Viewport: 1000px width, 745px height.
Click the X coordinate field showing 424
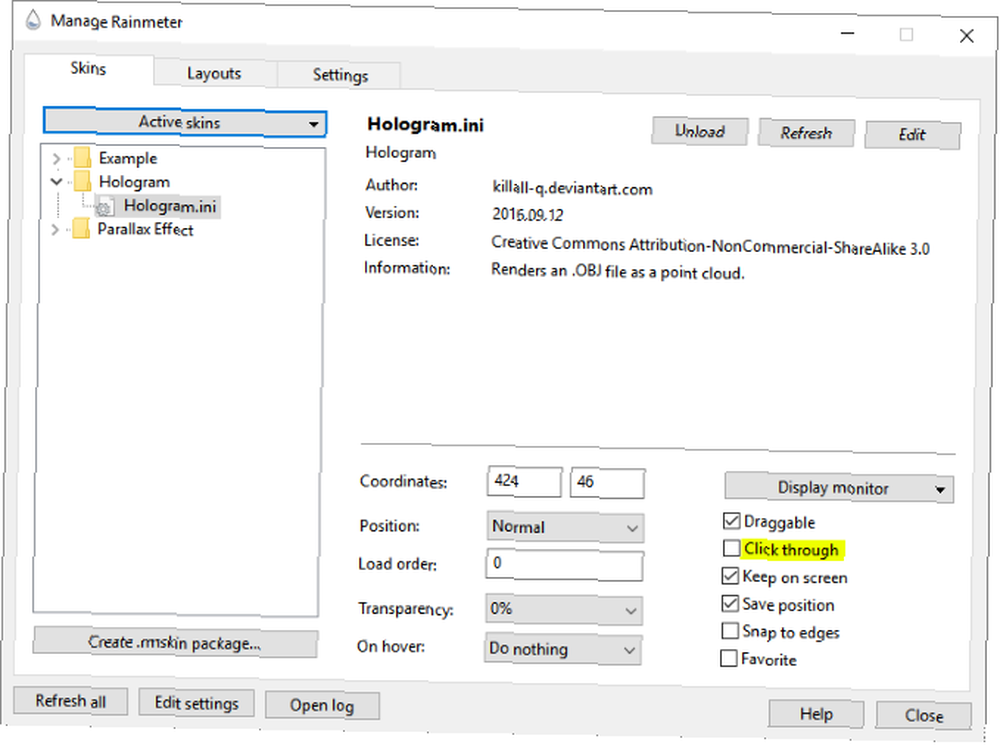[x=524, y=481]
